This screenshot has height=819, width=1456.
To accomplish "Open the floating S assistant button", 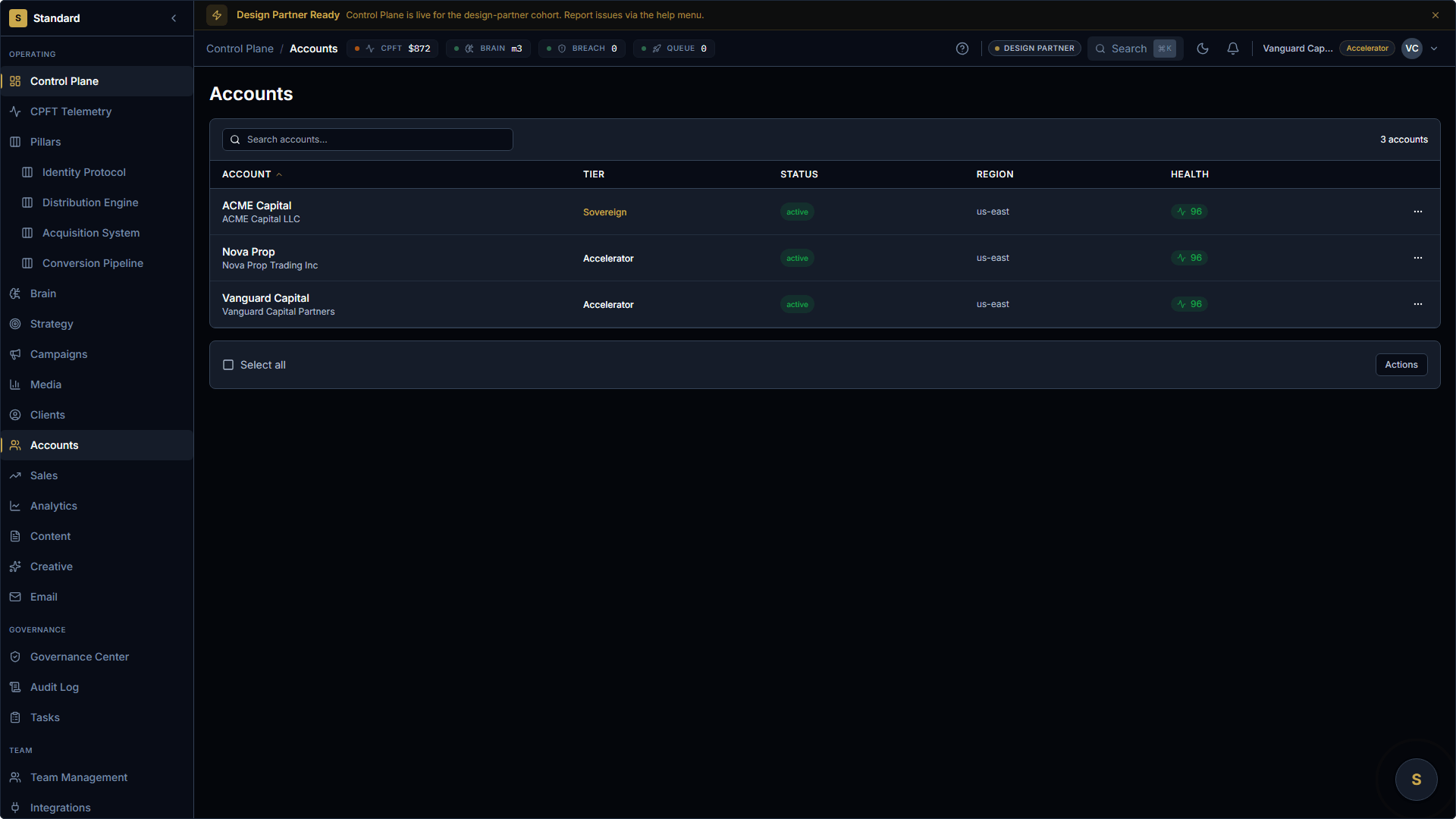I will coord(1417,780).
